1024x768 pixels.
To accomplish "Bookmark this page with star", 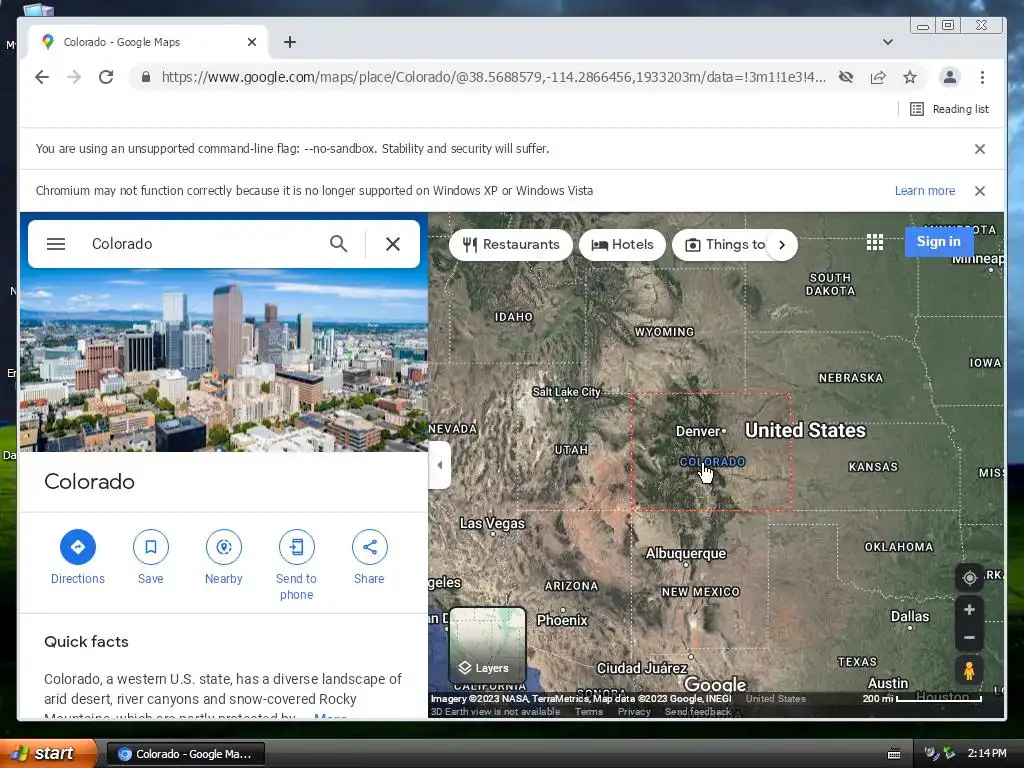I will tap(910, 77).
